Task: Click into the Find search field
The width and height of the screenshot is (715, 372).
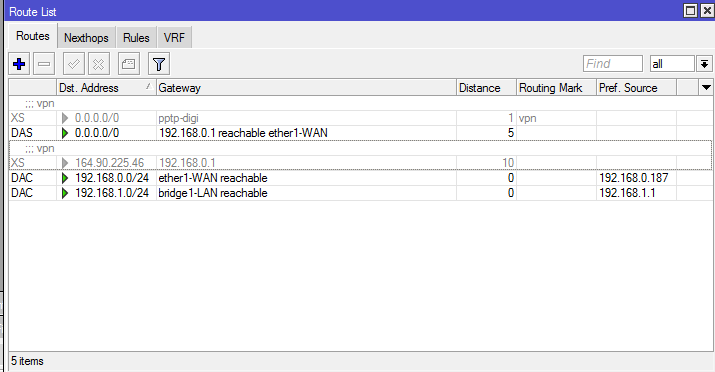Action: point(612,64)
